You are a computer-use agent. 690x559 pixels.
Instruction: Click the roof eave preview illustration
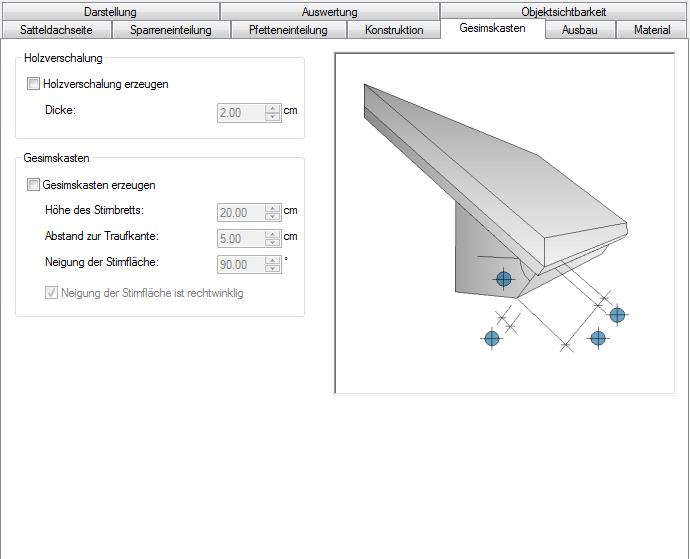click(505, 224)
